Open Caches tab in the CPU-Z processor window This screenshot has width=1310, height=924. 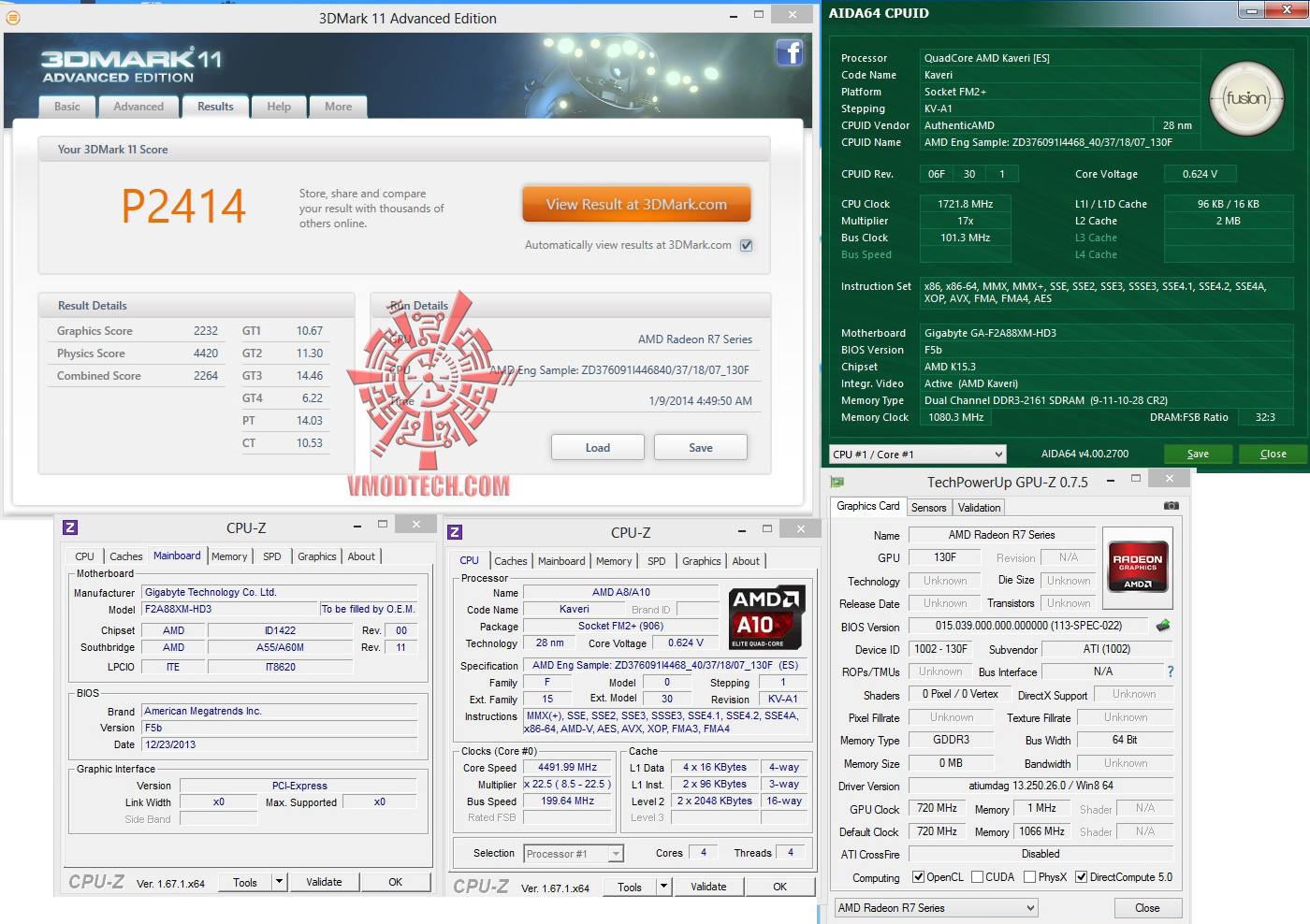(x=511, y=561)
